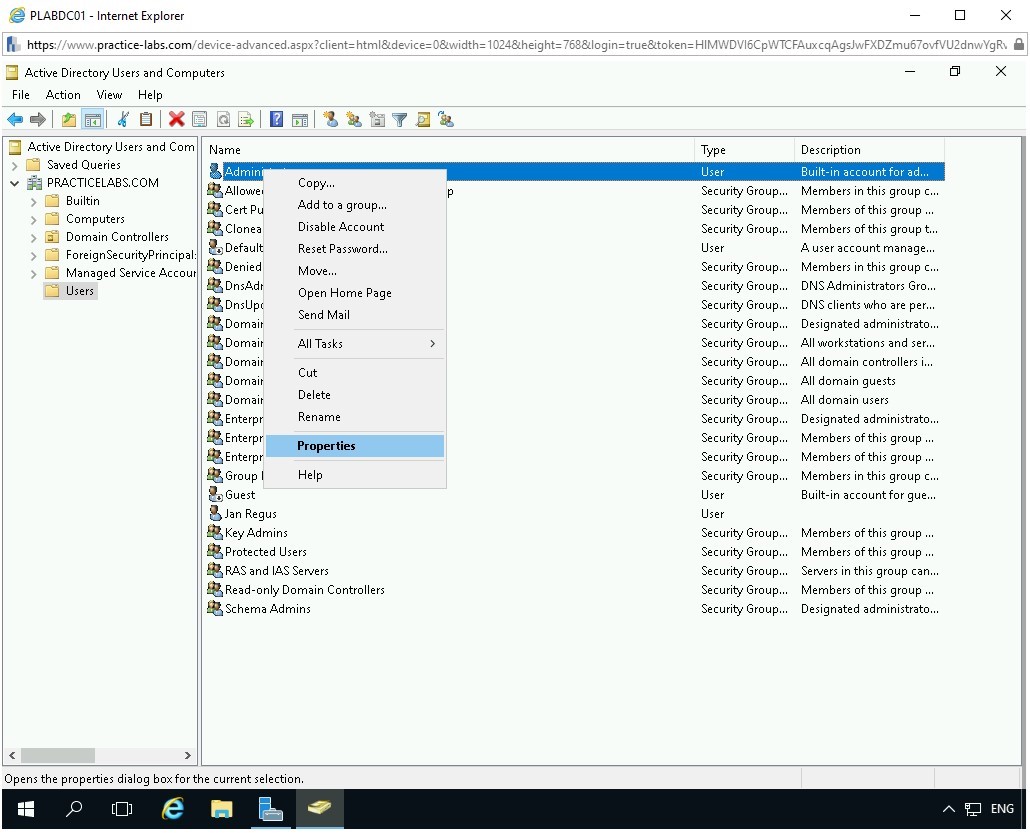Choose Send Mail in context menu
1030x833 pixels.
click(355, 315)
